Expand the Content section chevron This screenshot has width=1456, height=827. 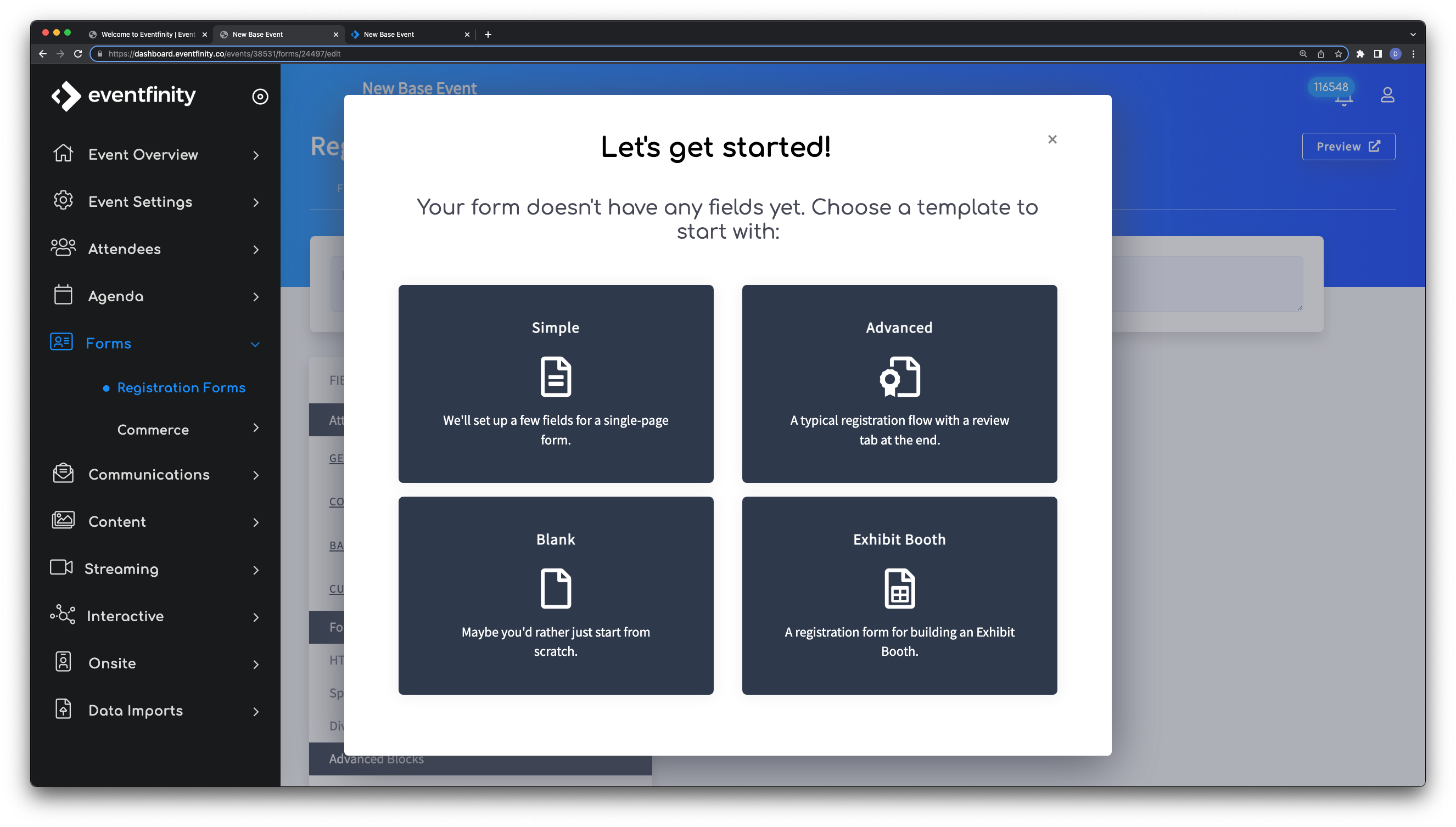(x=256, y=522)
